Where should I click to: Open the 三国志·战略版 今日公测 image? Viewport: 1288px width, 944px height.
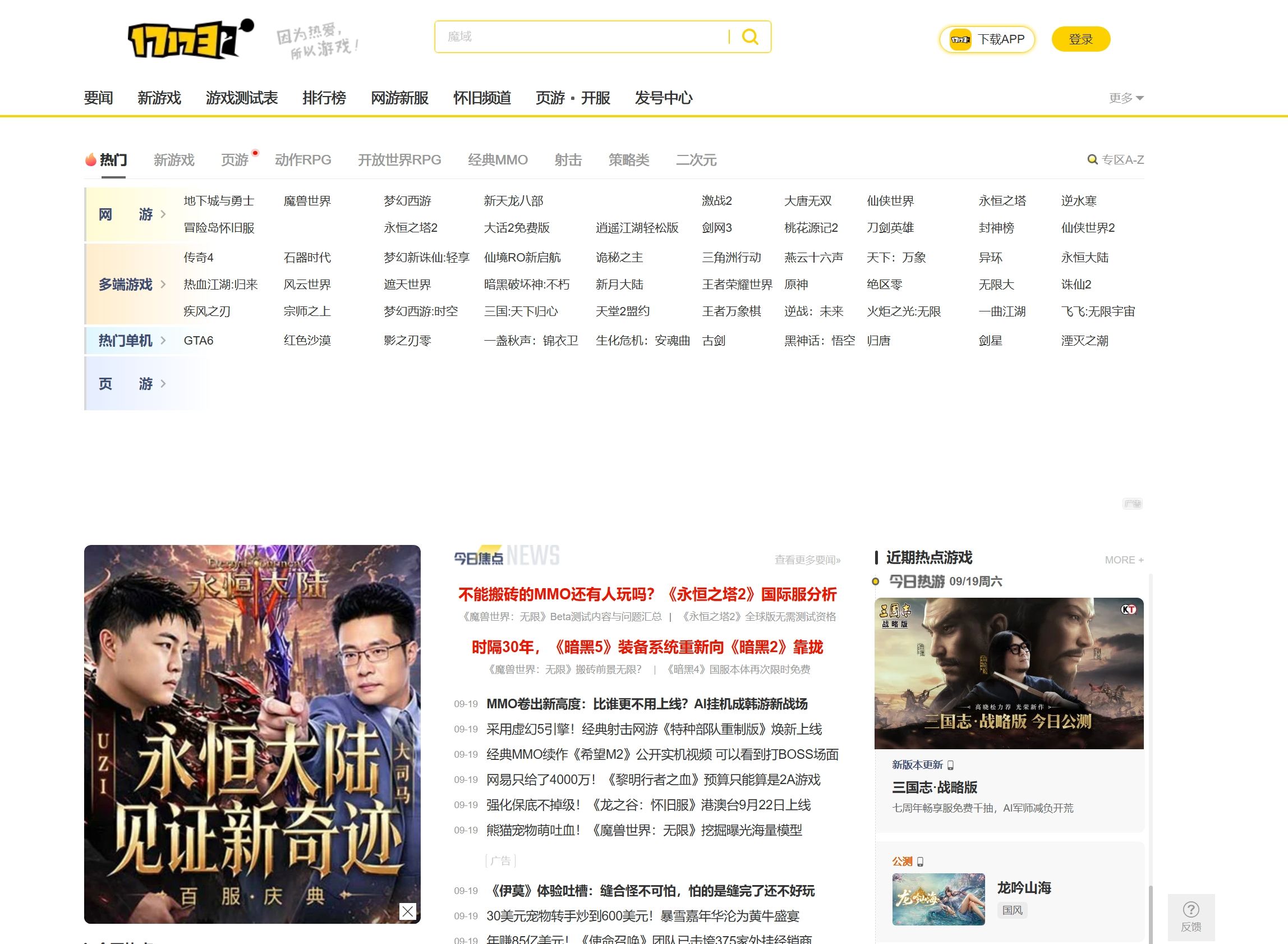point(1009,673)
